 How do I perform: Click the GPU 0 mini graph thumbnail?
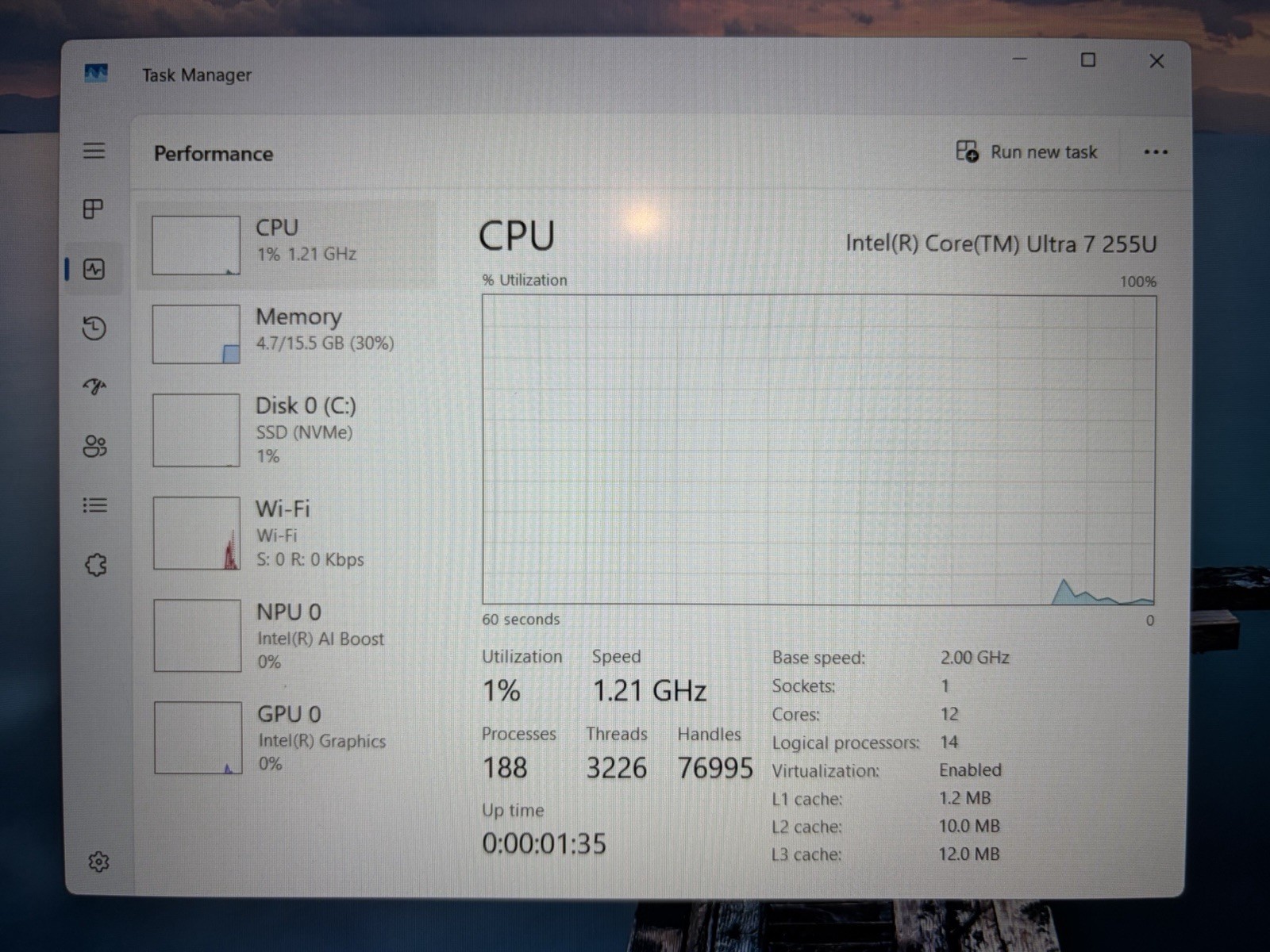coord(198,738)
